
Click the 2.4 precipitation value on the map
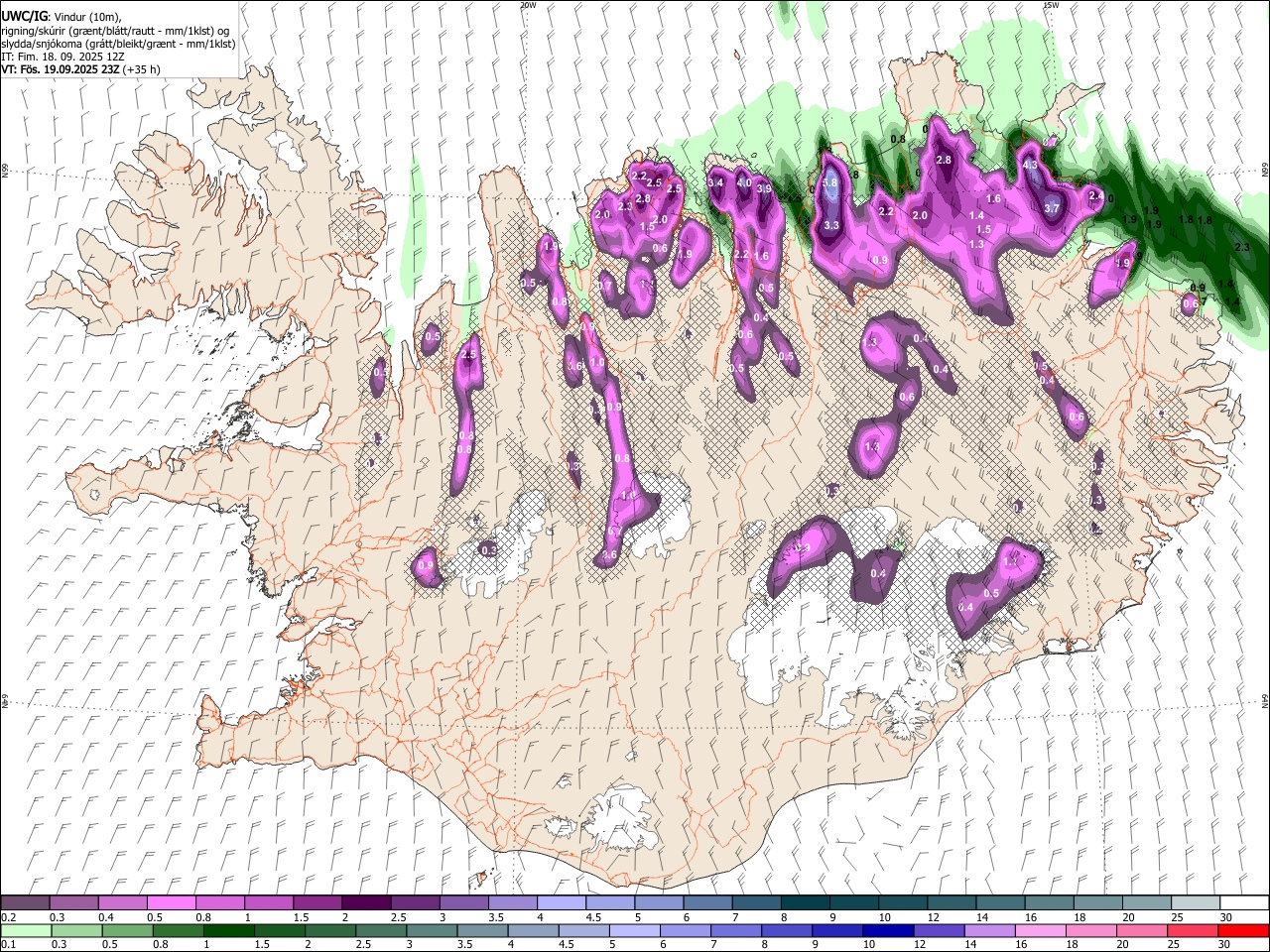coord(1095,196)
